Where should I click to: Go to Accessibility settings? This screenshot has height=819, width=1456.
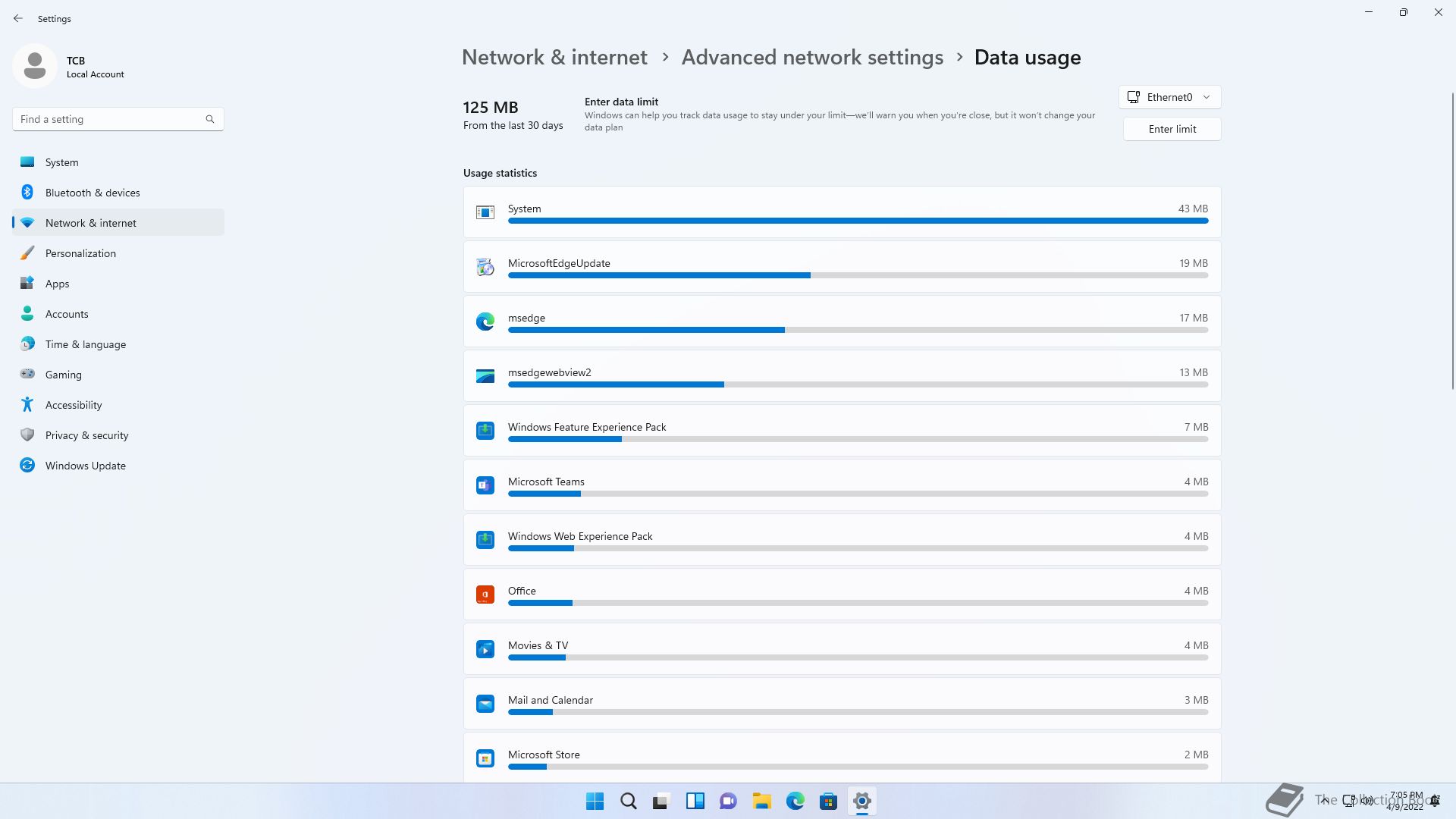tap(118, 405)
